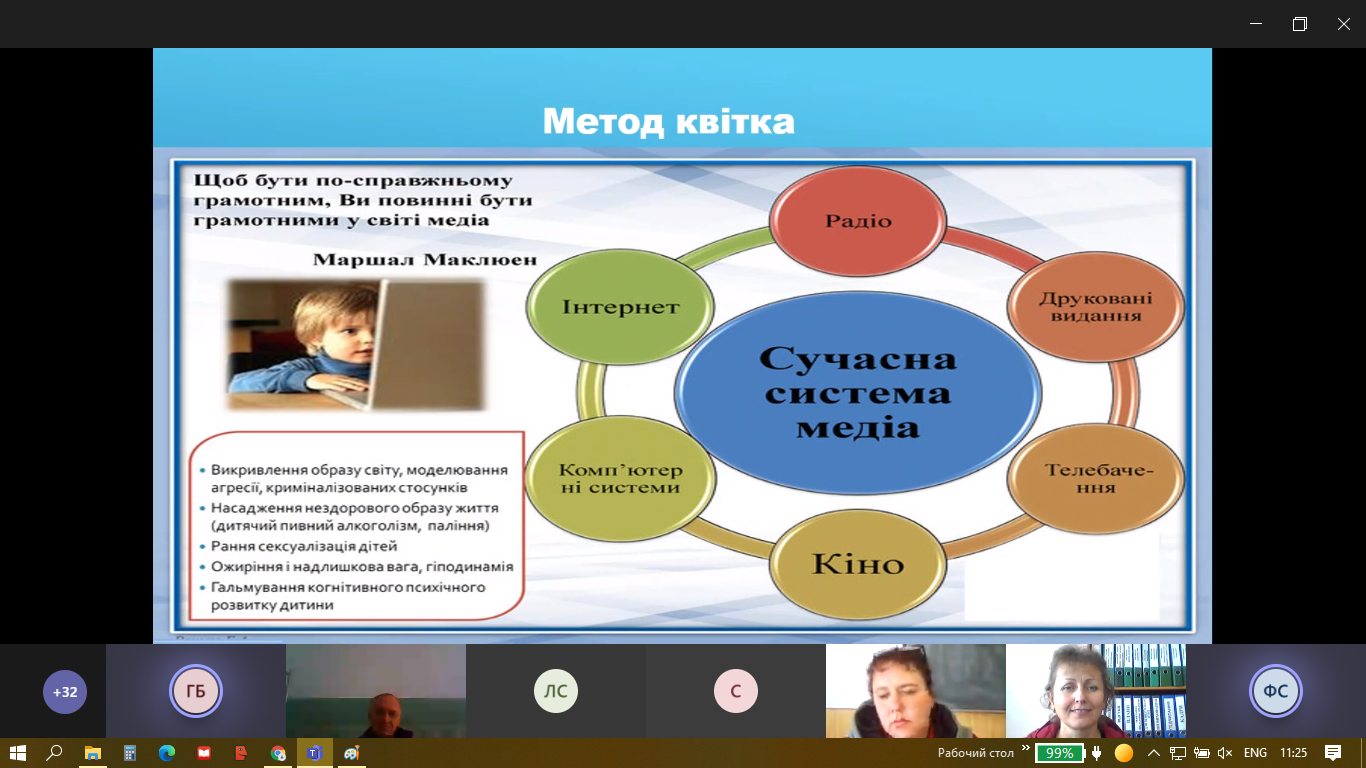Open the Calculator app in taskbar

[x=129, y=753]
